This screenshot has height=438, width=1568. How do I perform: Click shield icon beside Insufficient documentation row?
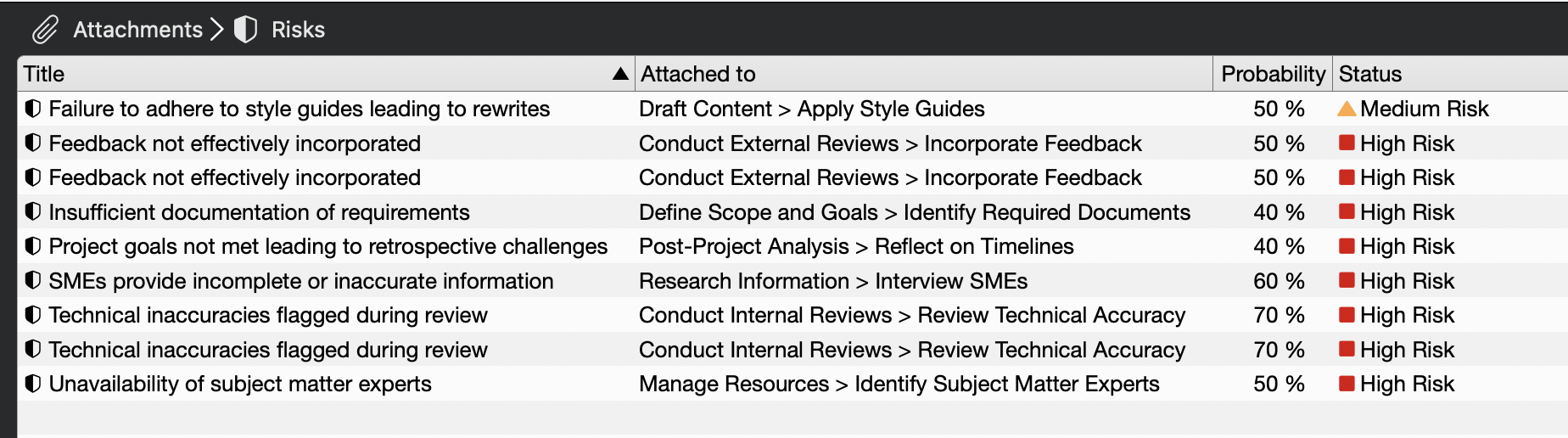33,211
